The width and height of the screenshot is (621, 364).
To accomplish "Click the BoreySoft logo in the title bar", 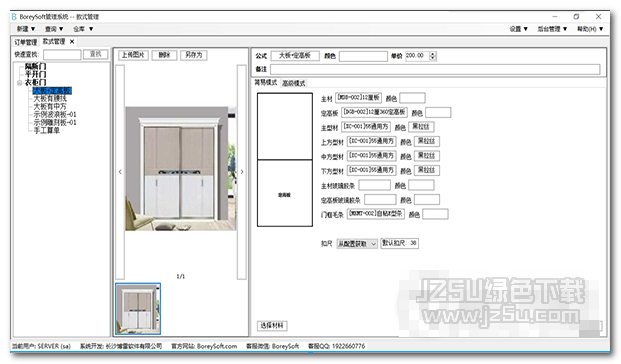I will 14,17.
